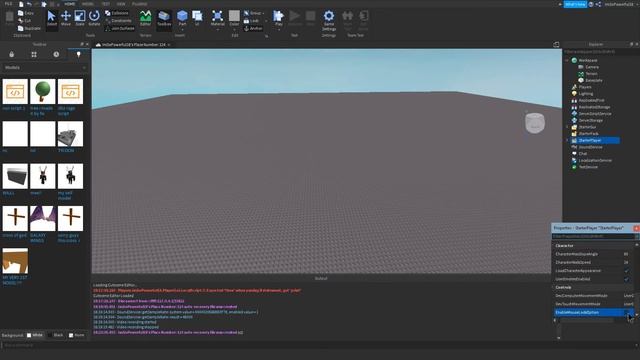Click the undo arrow in title bar
640x360 pixels.
point(29,4)
